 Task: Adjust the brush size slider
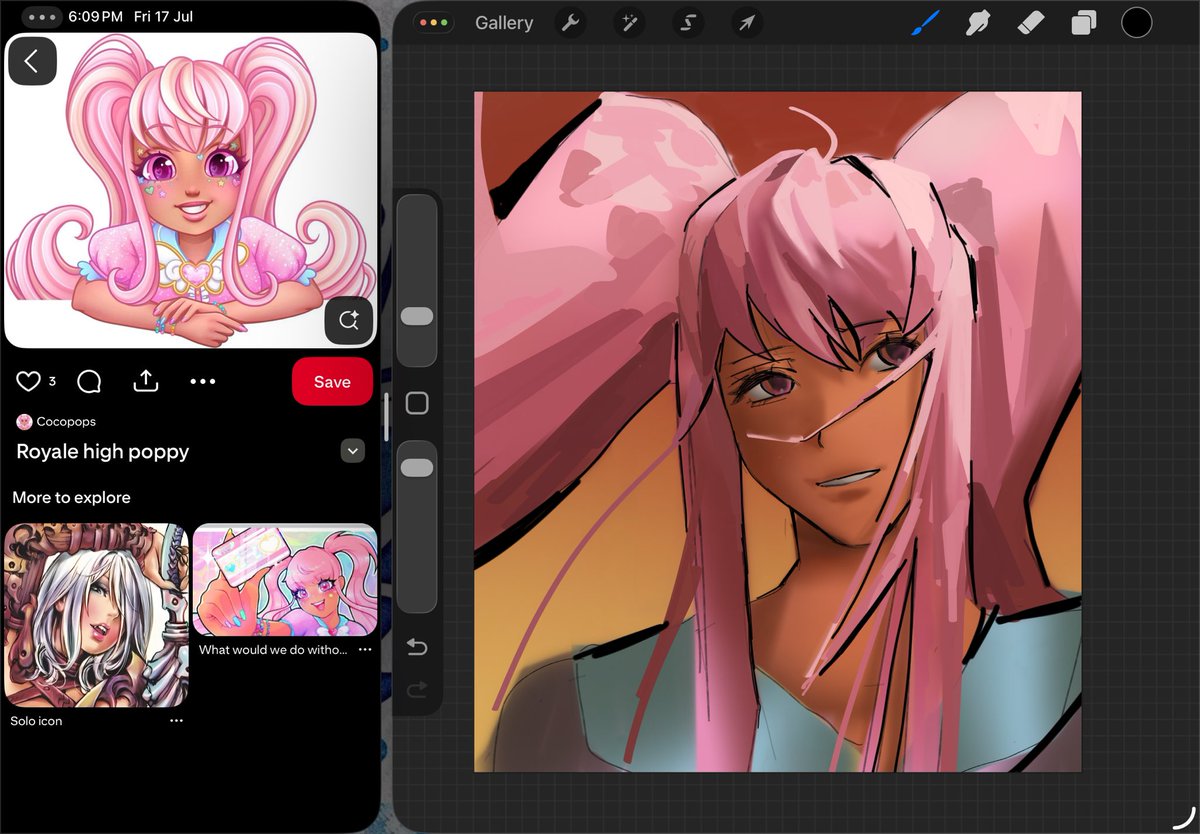pos(417,280)
